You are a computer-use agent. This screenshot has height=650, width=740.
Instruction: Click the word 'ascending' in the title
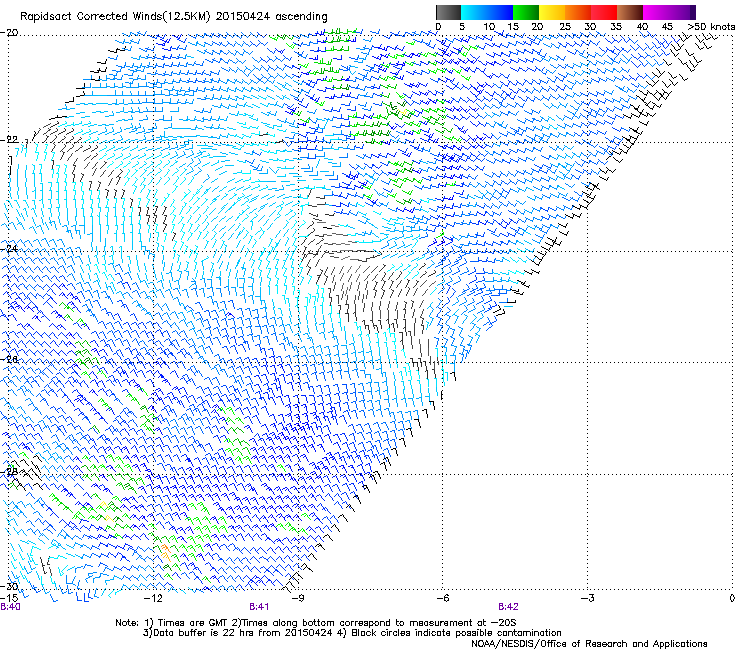[301, 17]
